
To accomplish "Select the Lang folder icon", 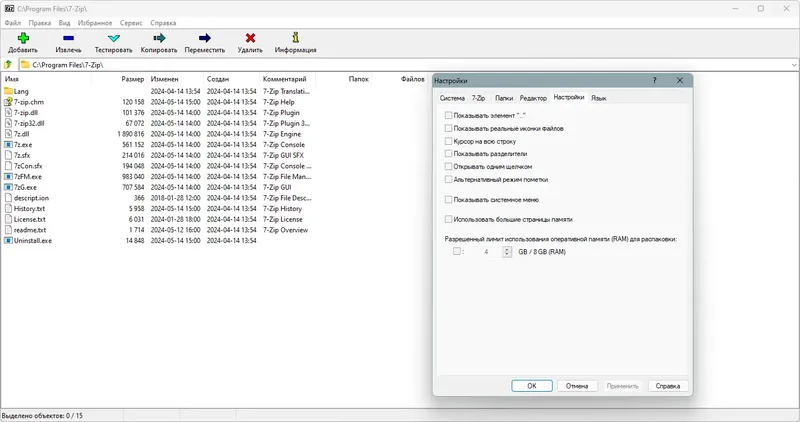I will click(x=8, y=91).
